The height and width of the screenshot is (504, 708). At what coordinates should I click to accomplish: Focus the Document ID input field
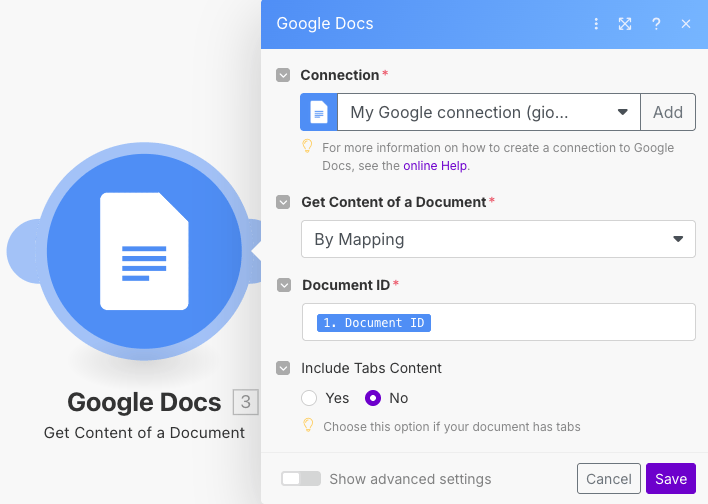[x=498, y=322]
